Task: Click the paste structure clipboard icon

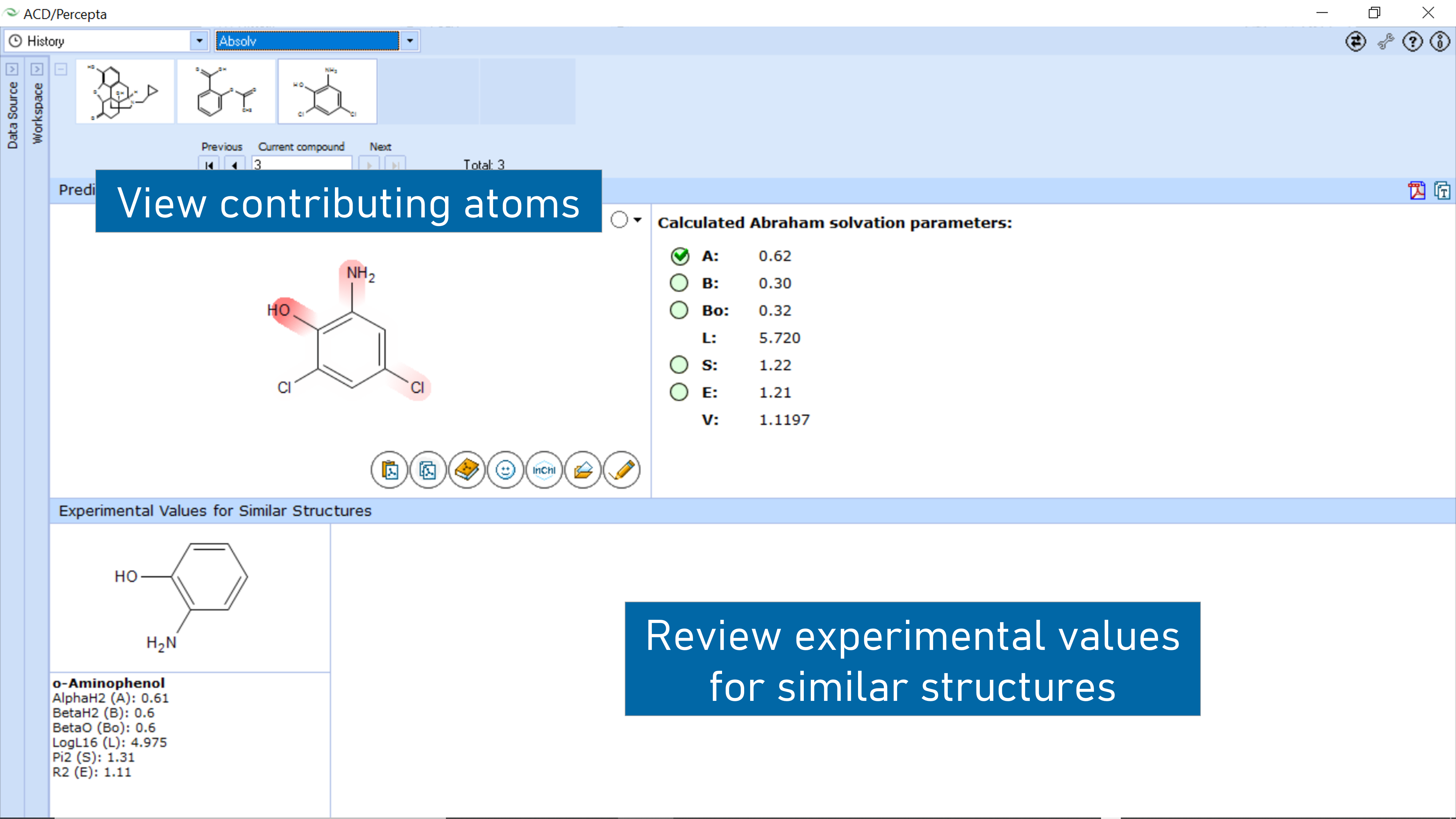Action: coord(389,470)
